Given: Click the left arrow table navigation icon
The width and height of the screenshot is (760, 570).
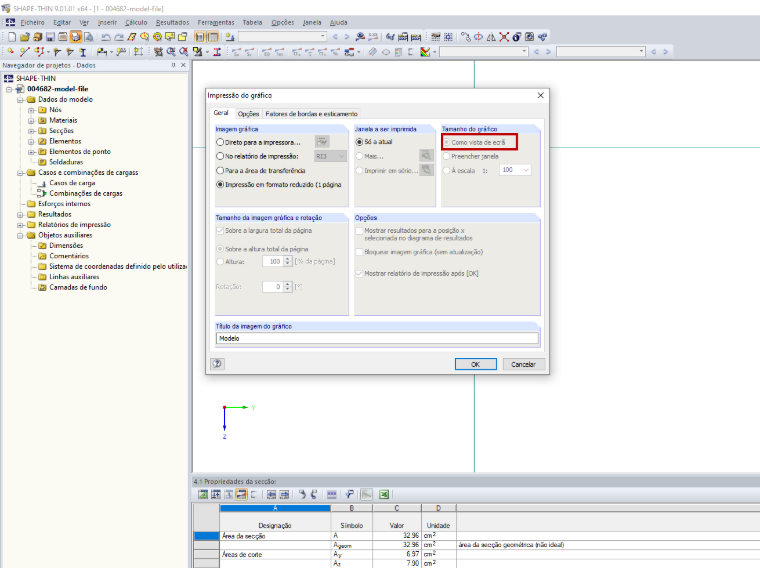Looking at the screenshot, I should [271, 494].
